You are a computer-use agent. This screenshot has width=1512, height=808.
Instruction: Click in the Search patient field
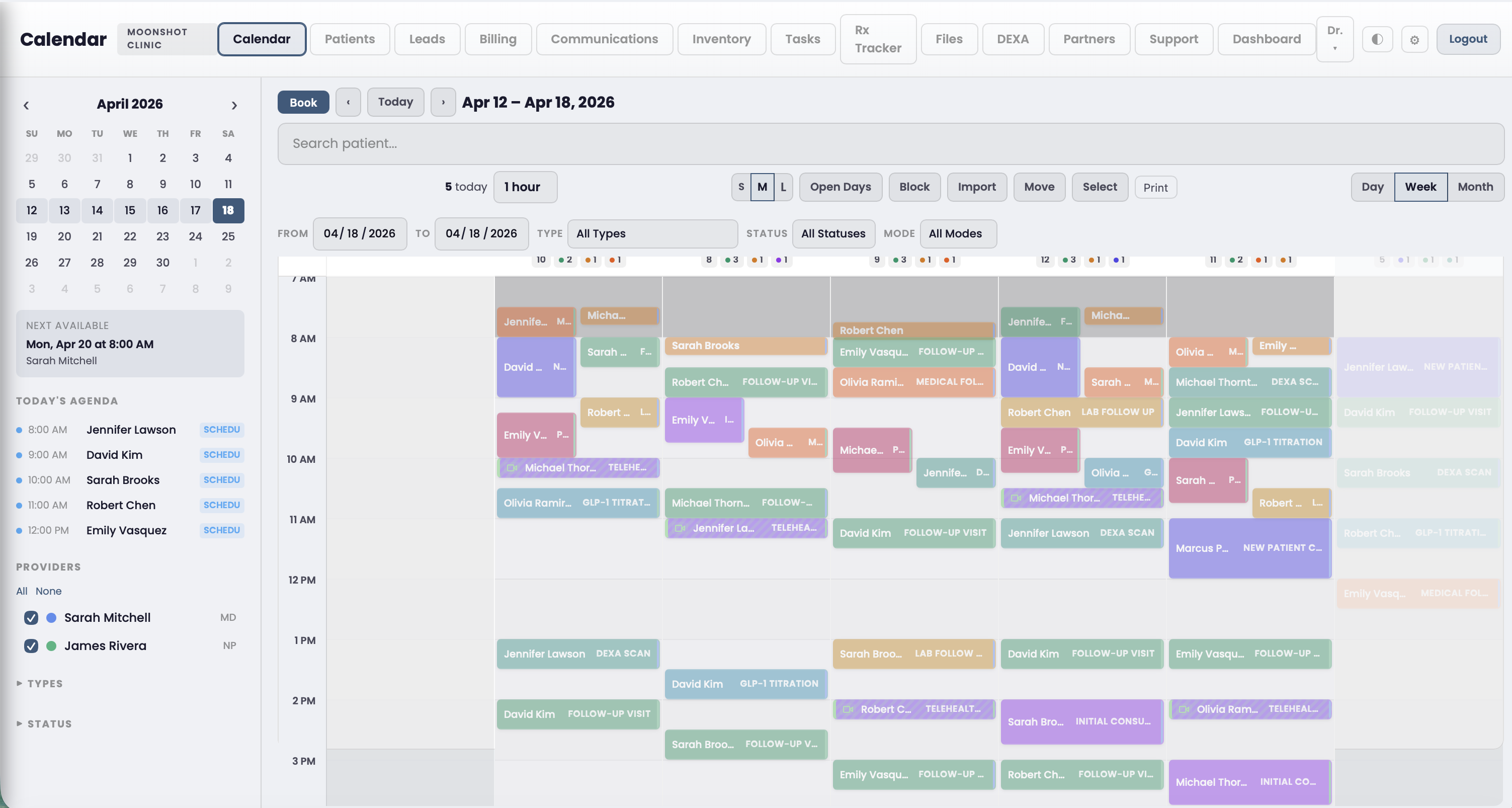click(890, 144)
